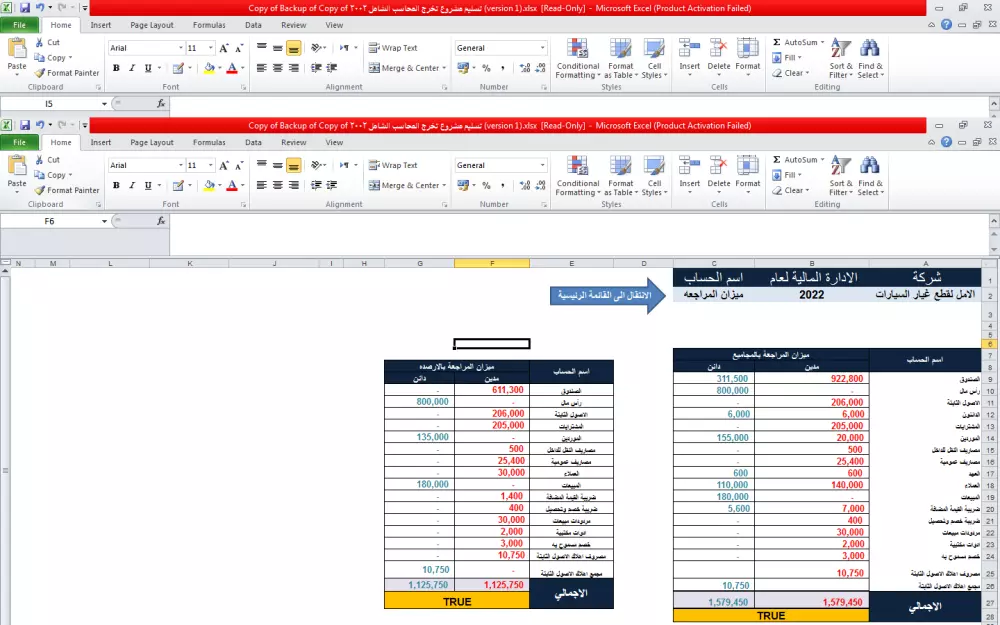This screenshot has height=625, width=1000.
Task: Click Cut in the F6 Excel window ribbon
Action: (x=47, y=159)
